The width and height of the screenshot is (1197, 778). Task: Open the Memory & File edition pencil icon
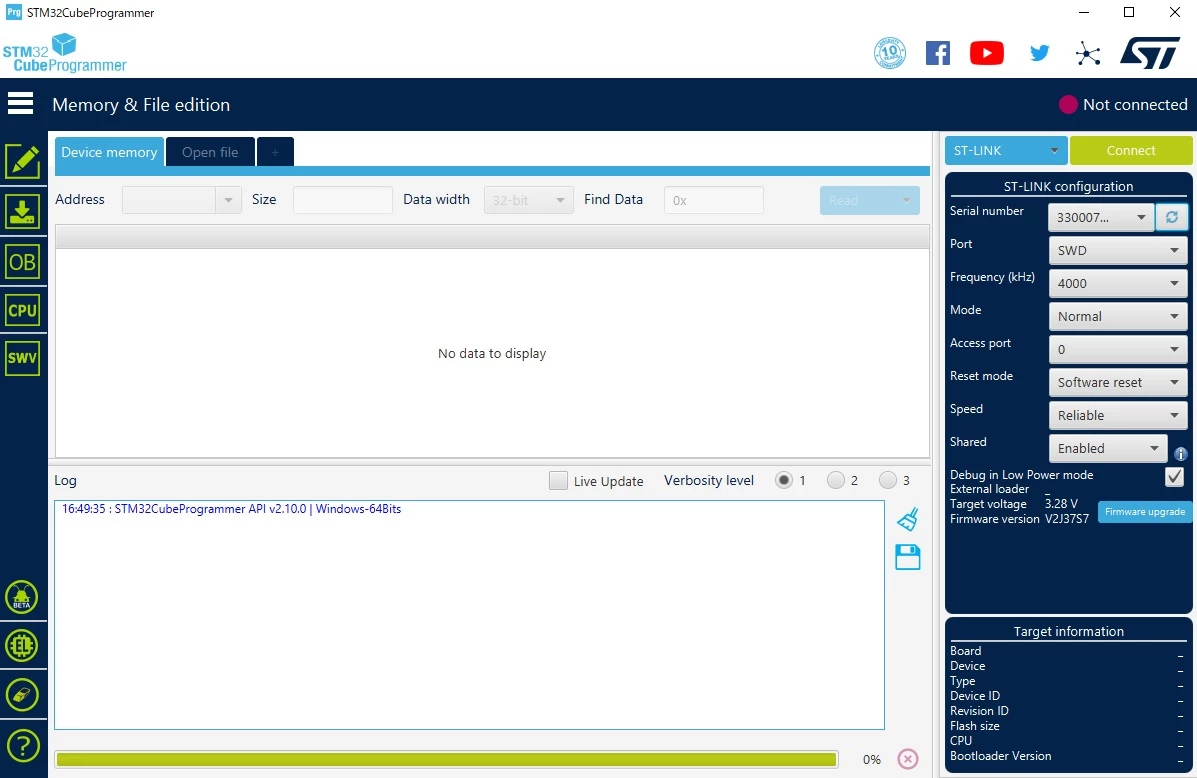coord(23,162)
